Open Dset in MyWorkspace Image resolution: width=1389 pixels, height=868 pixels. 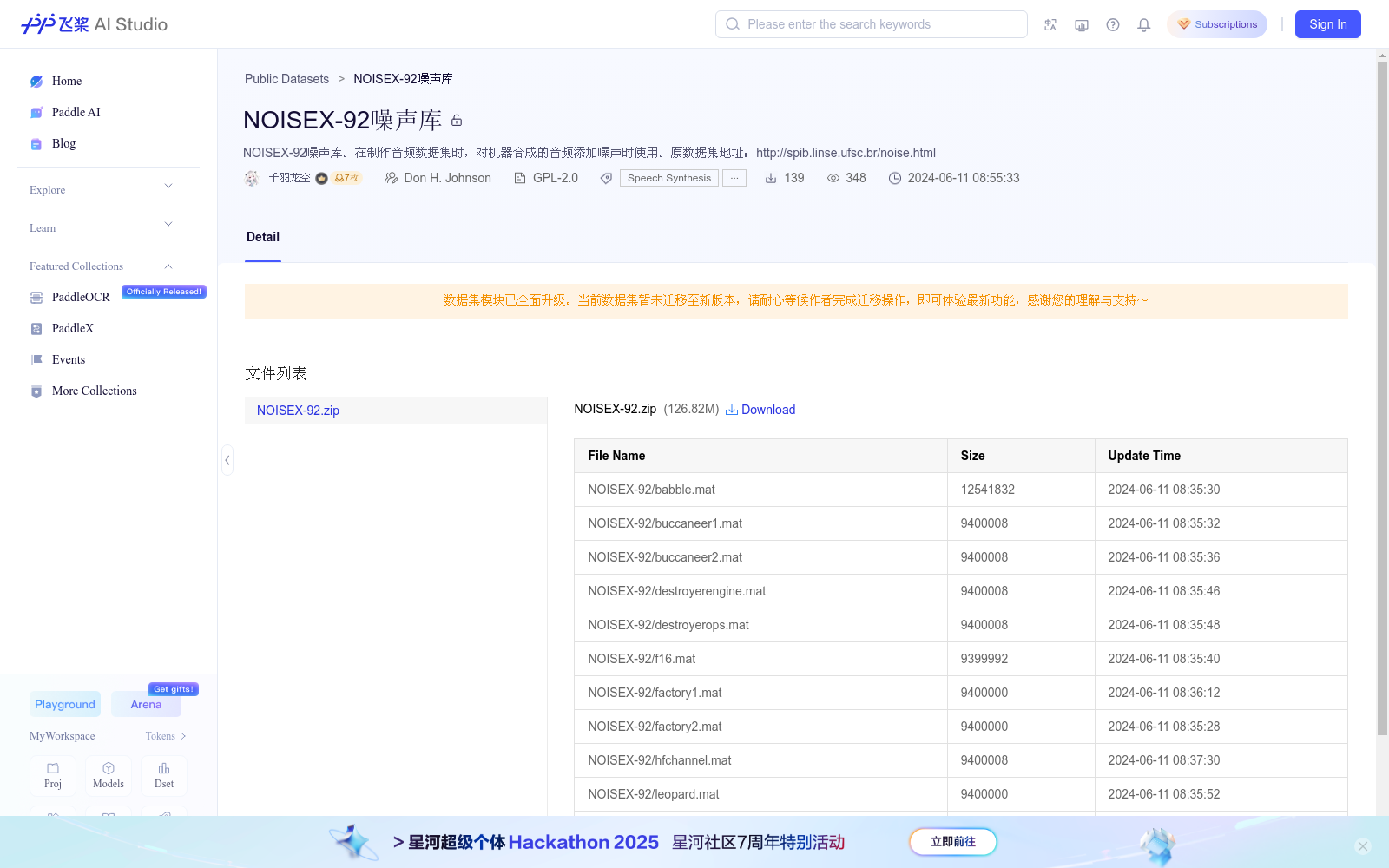coord(164,776)
